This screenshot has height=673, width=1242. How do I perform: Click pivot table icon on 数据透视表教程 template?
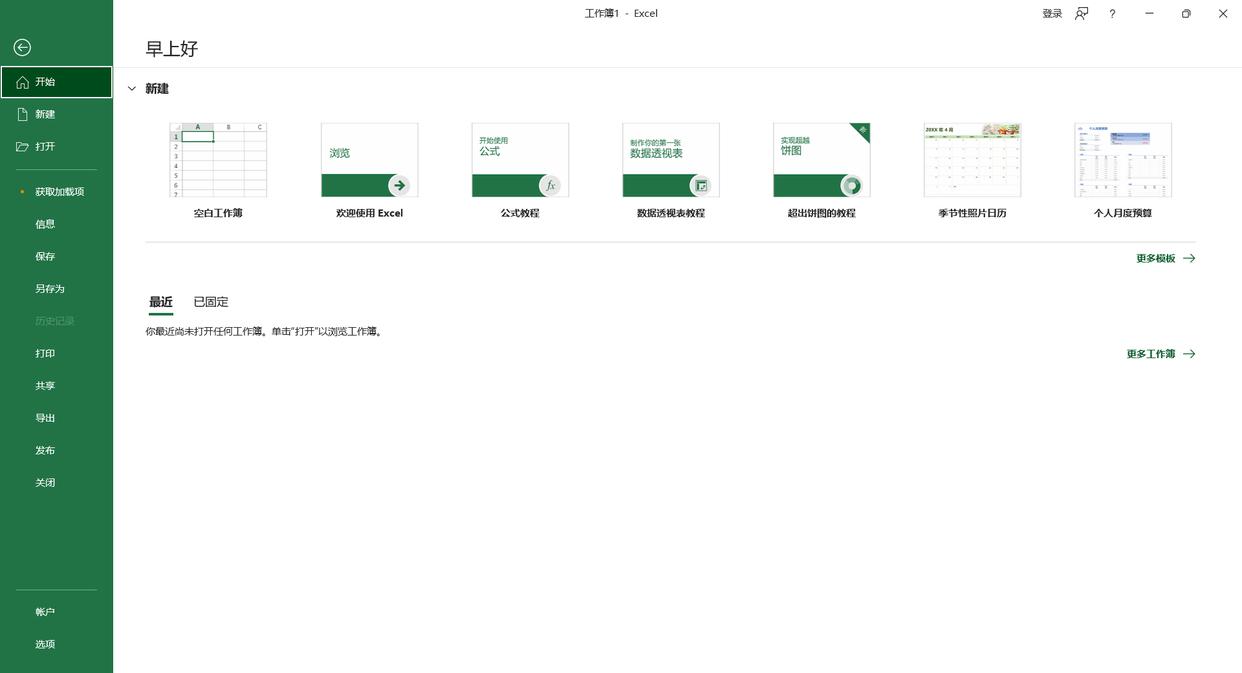click(x=701, y=185)
